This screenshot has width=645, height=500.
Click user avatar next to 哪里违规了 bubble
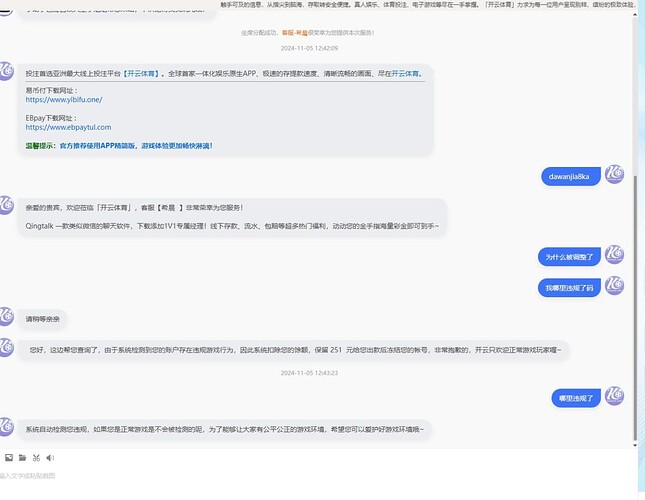[x=614, y=396]
